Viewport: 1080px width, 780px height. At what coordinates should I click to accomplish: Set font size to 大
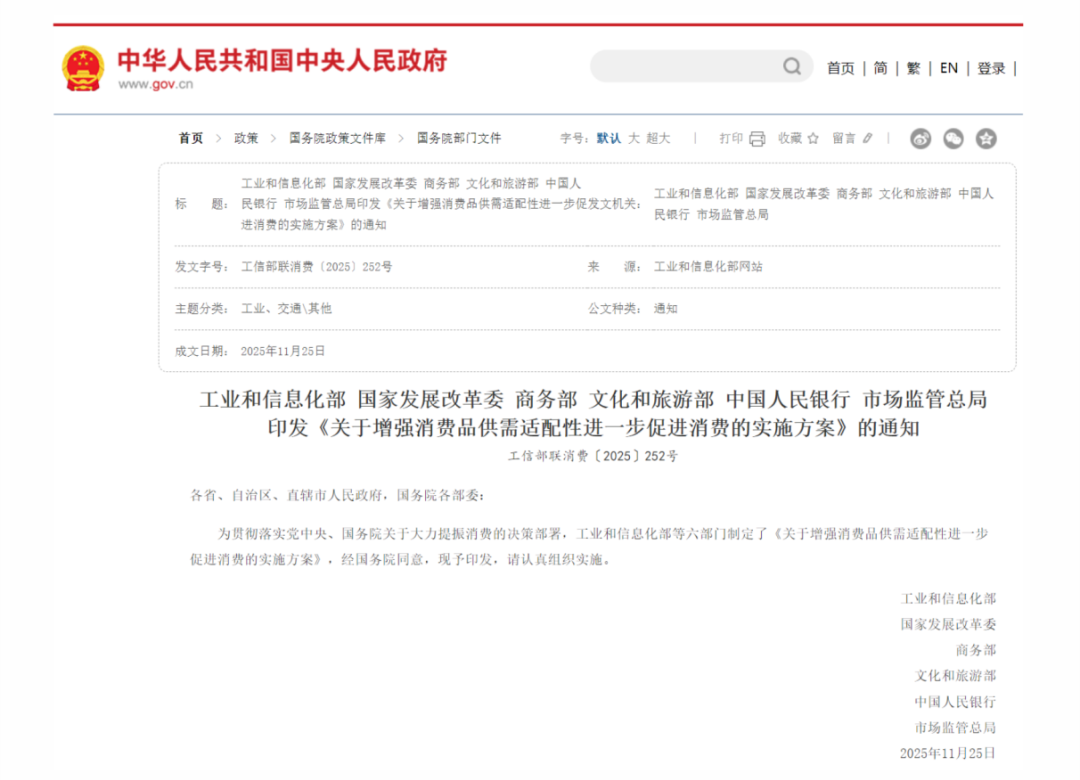[633, 139]
